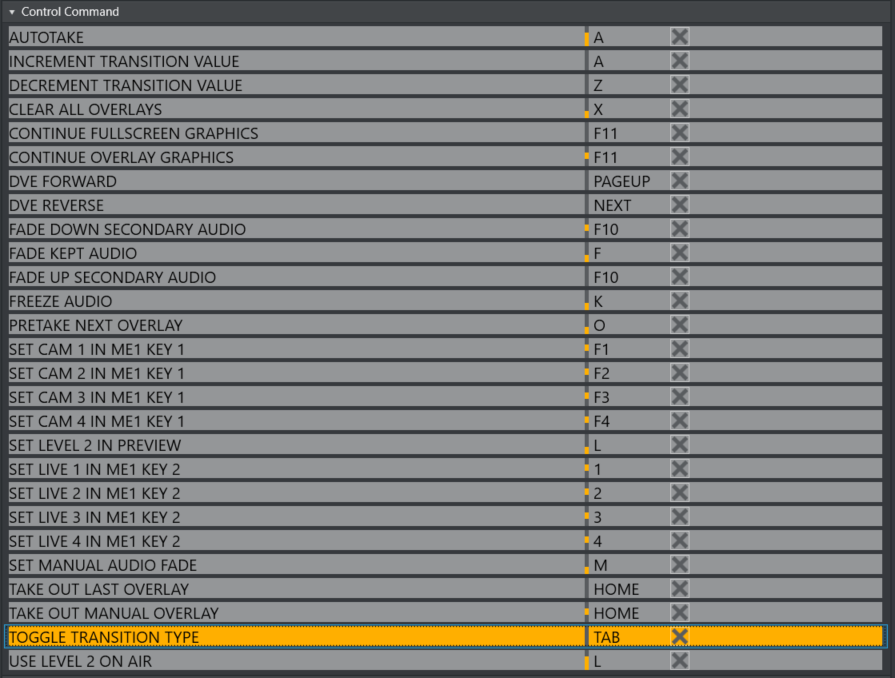Choose the TAKE OUT LAST OVERLAY command
The height and width of the screenshot is (678, 895).
pyautogui.click(x=296, y=589)
